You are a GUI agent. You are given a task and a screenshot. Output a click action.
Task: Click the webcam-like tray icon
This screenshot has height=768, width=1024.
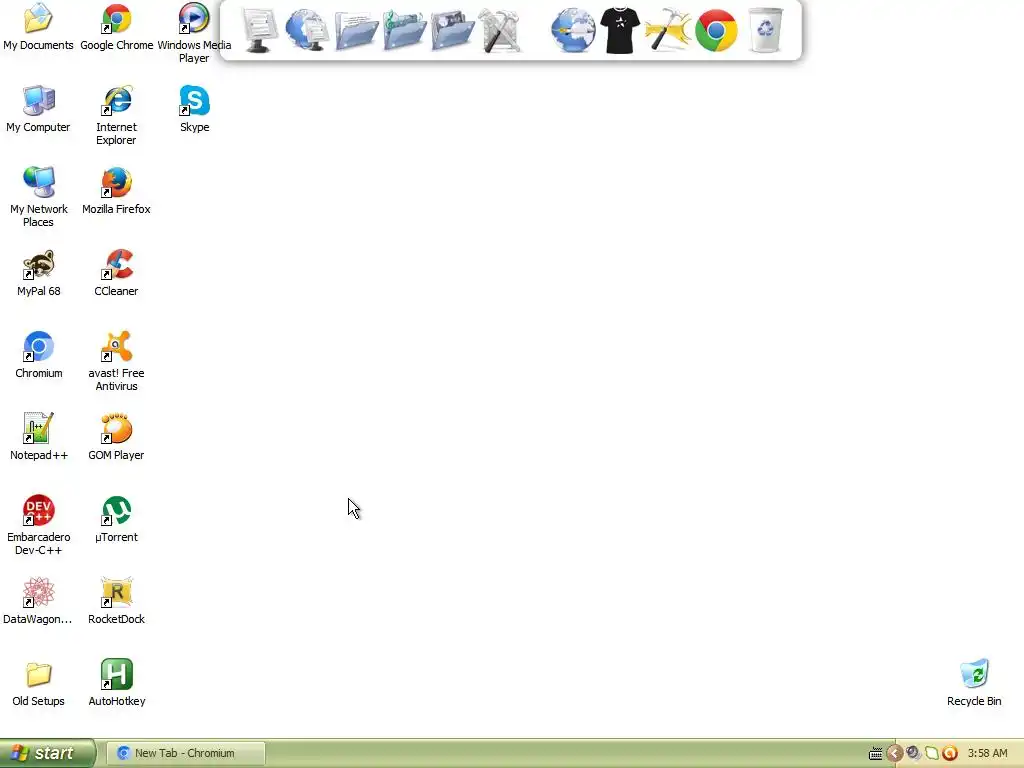[914, 754]
